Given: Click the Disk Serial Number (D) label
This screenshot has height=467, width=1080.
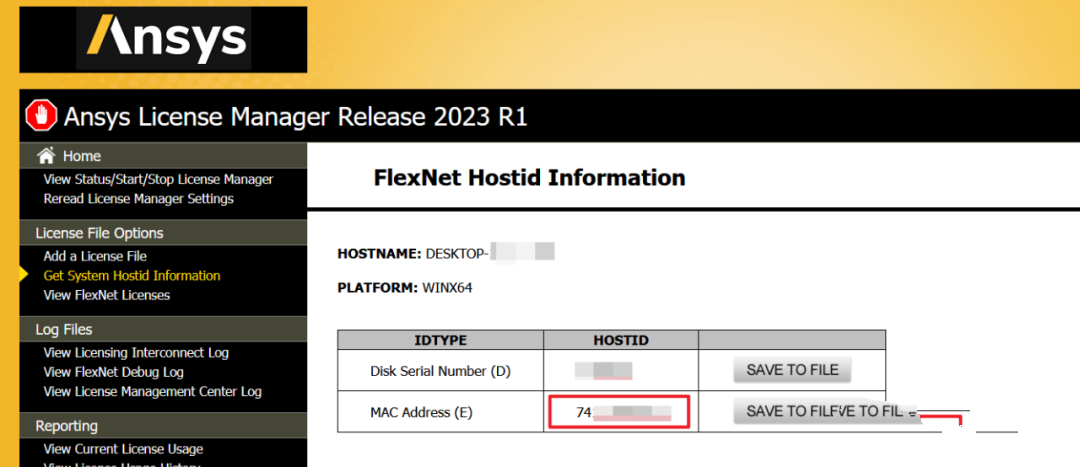Looking at the screenshot, I should (440, 371).
